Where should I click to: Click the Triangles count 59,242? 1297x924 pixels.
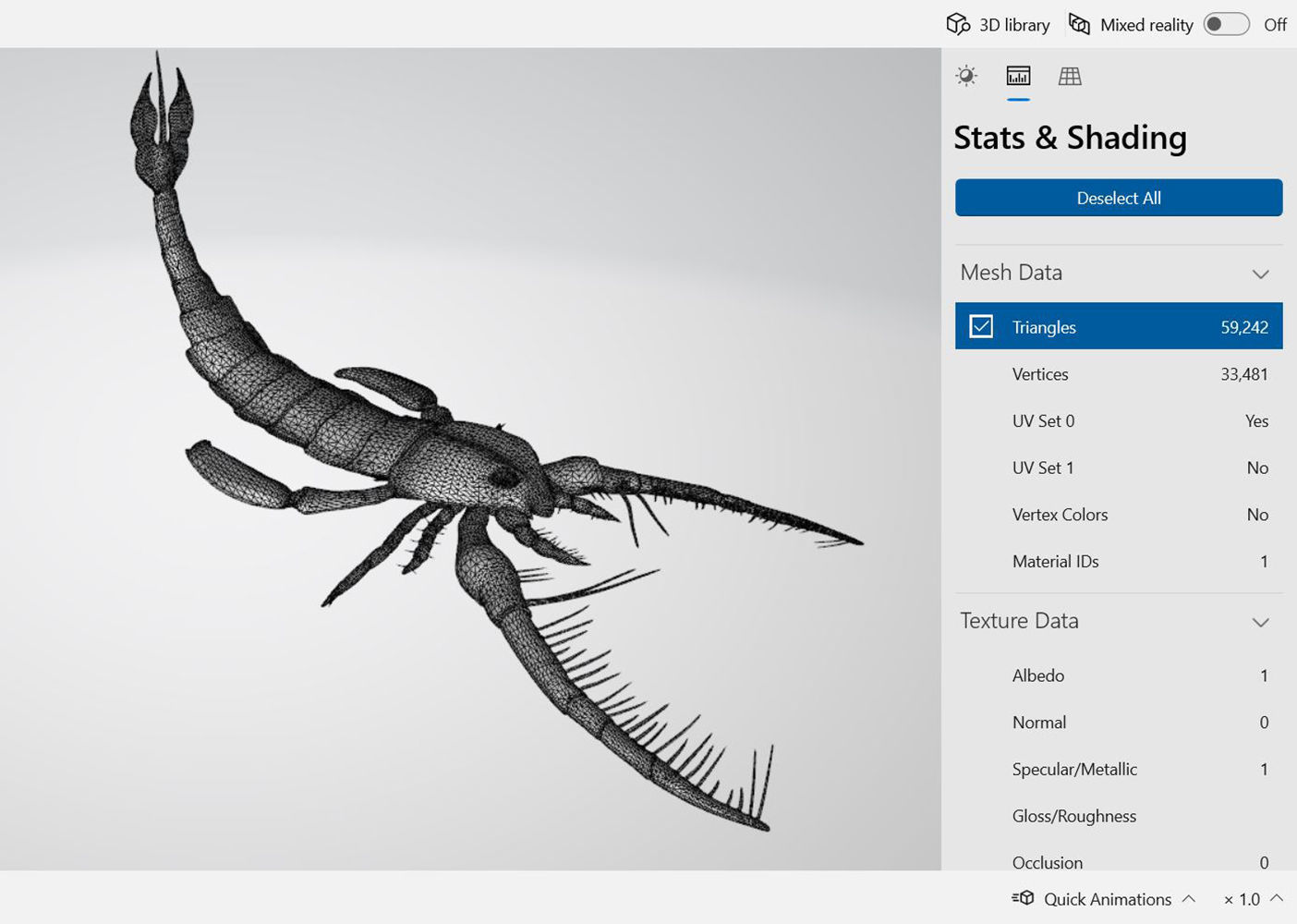coord(1244,327)
